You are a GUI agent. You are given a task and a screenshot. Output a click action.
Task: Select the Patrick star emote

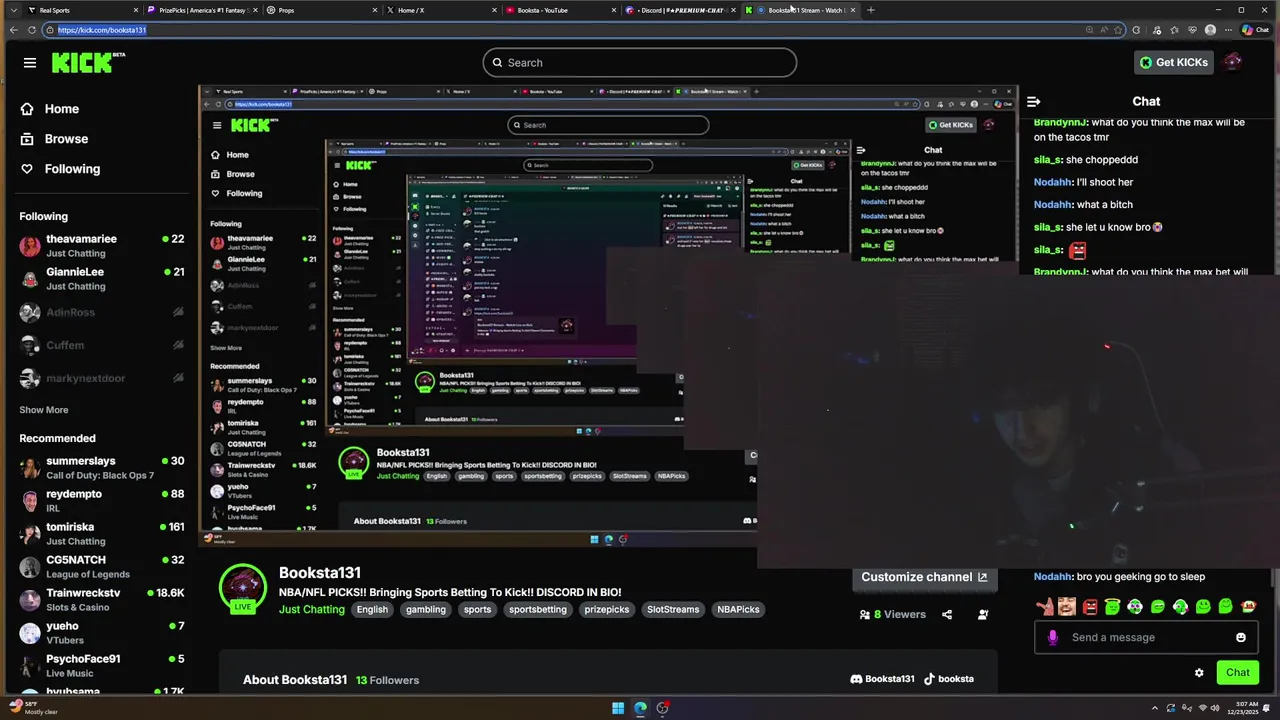pos(1045,606)
